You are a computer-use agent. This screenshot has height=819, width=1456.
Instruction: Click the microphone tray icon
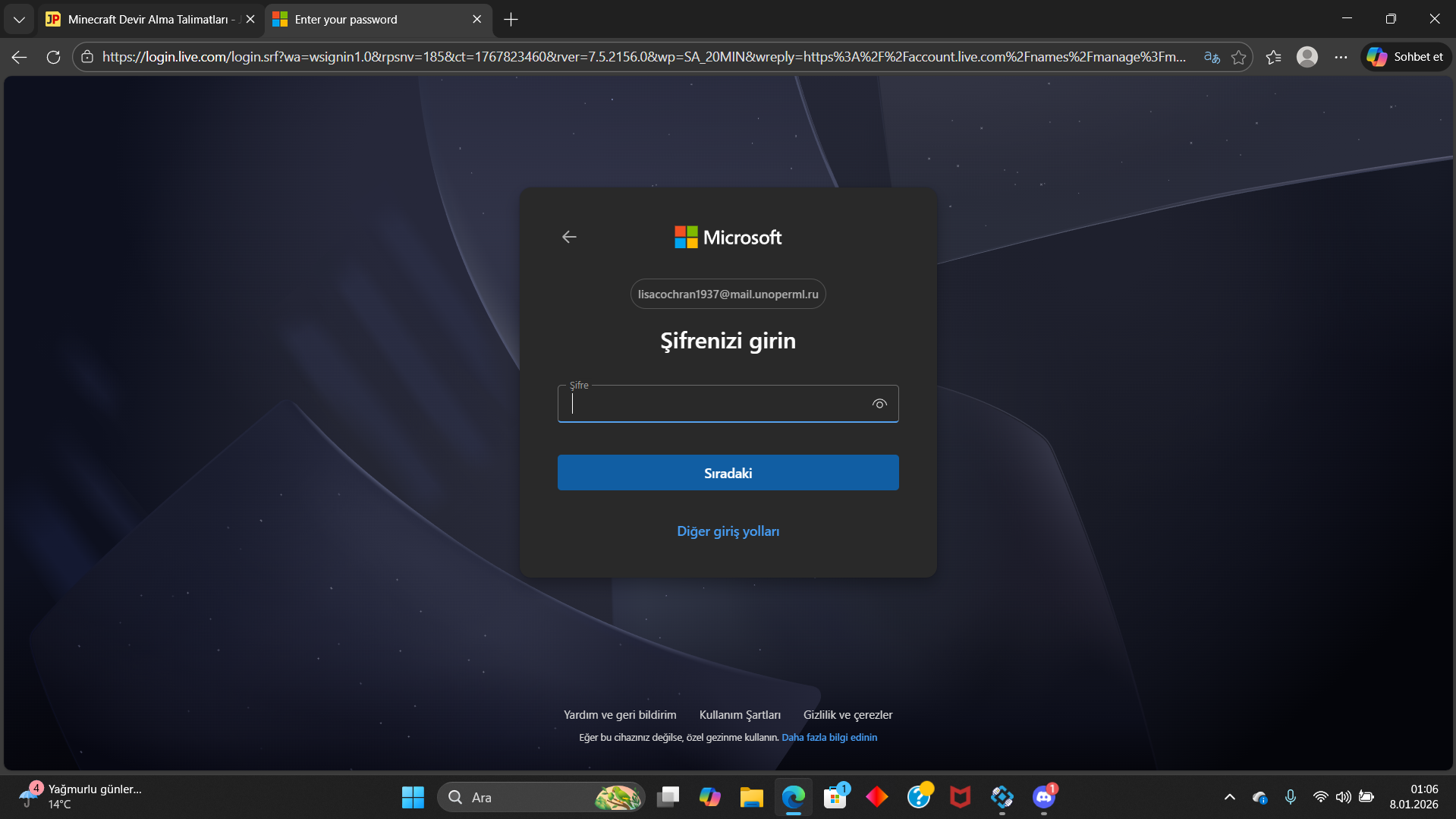pos(1291,797)
